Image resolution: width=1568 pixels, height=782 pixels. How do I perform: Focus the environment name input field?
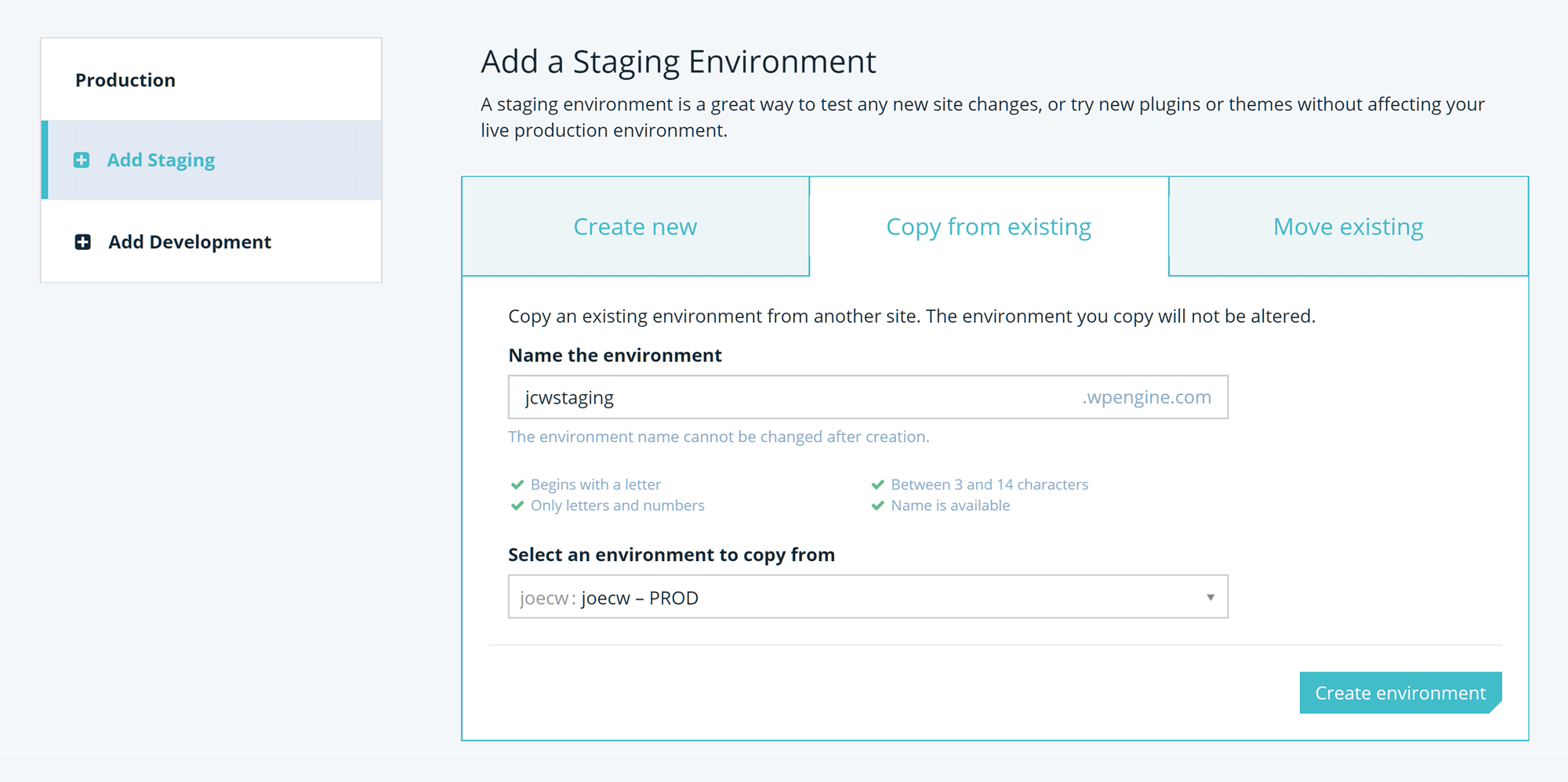pyautogui.click(x=868, y=397)
